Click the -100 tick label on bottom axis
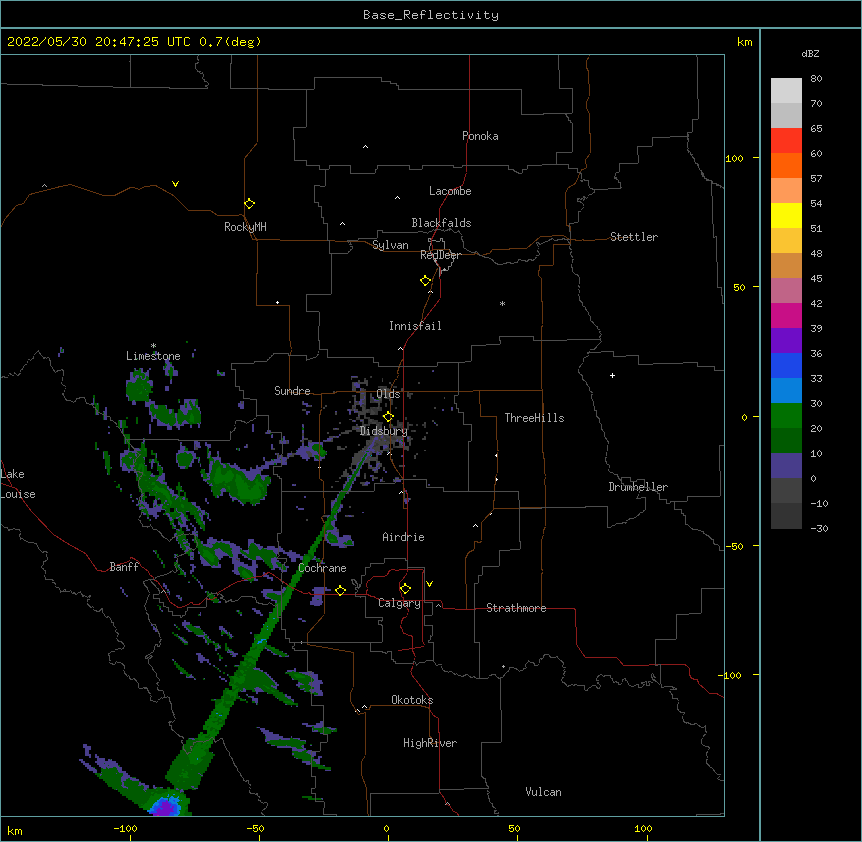The image size is (862, 842). click(x=125, y=828)
